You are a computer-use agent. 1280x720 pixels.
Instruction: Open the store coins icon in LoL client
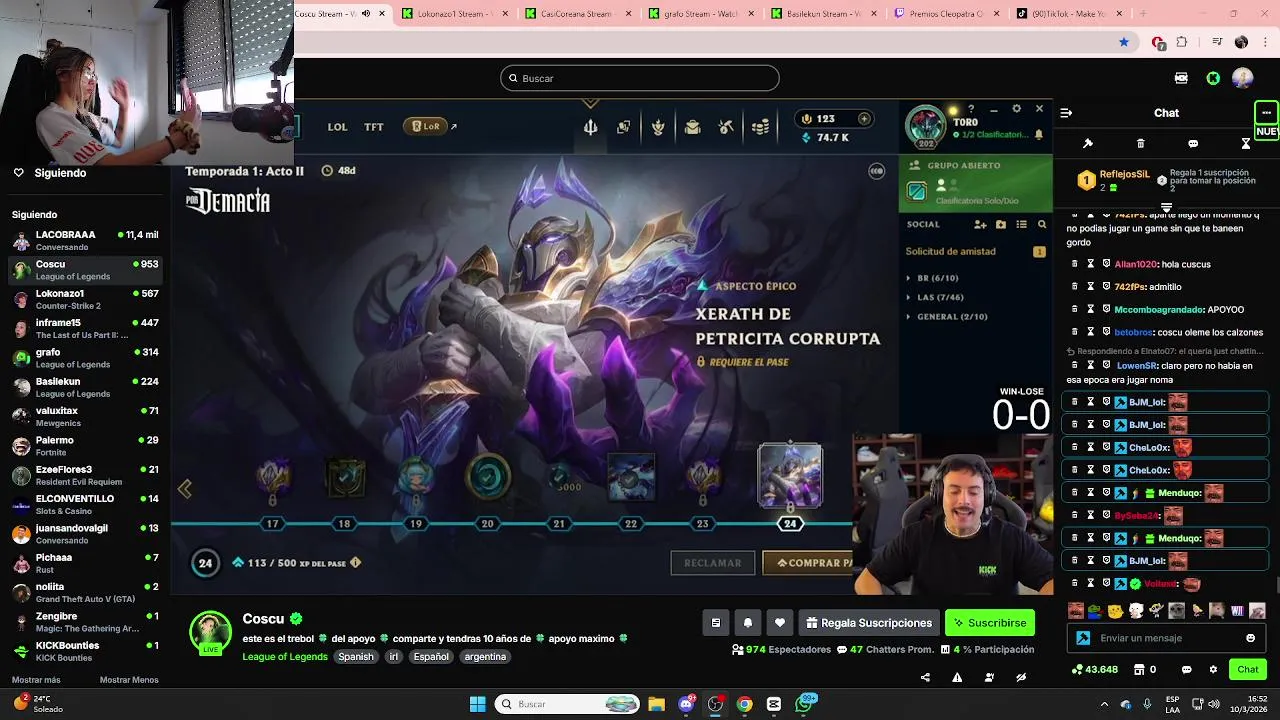pyautogui.click(x=760, y=127)
